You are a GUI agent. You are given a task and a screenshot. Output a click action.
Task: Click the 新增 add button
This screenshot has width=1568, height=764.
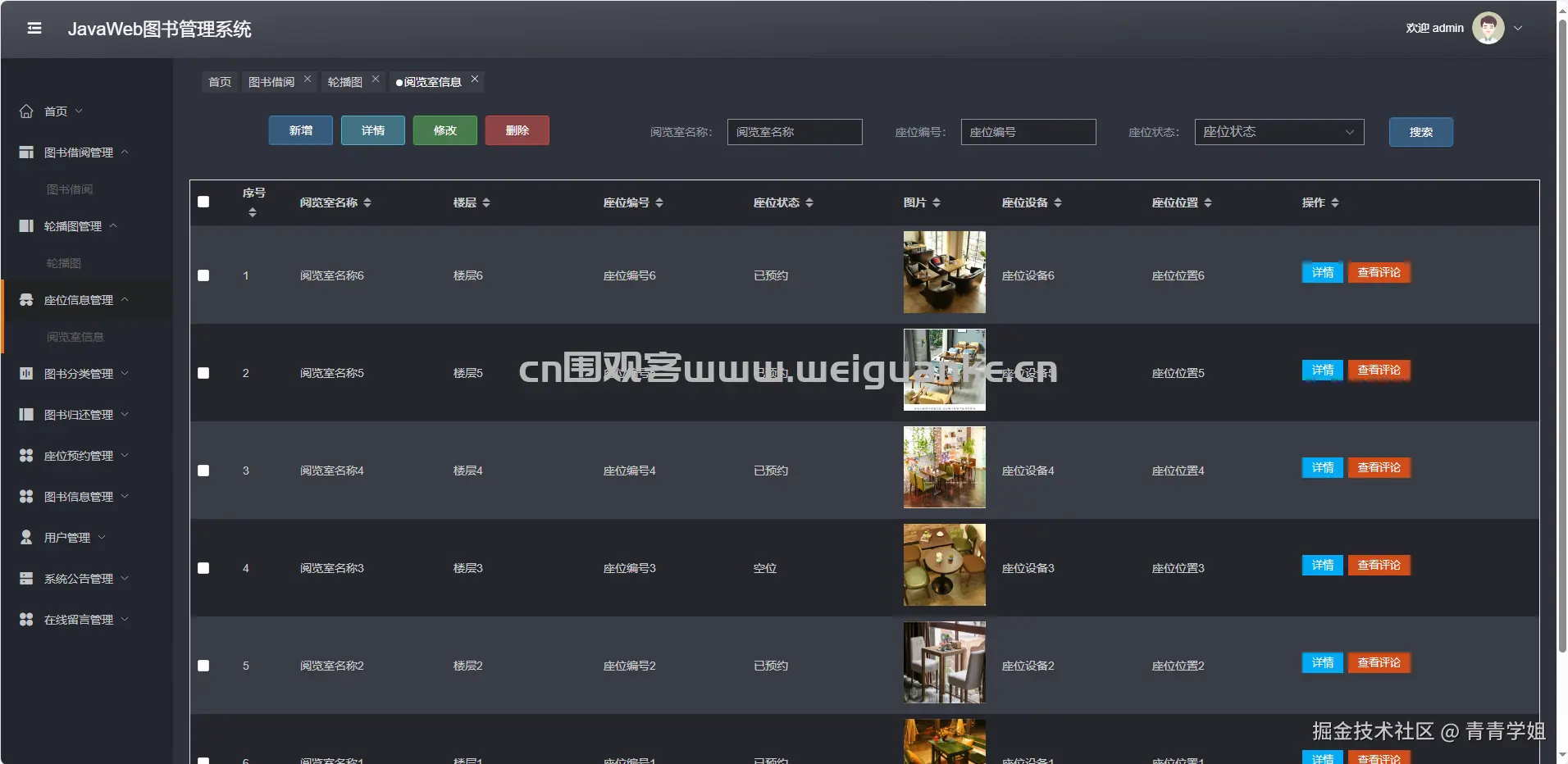[x=301, y=130]
